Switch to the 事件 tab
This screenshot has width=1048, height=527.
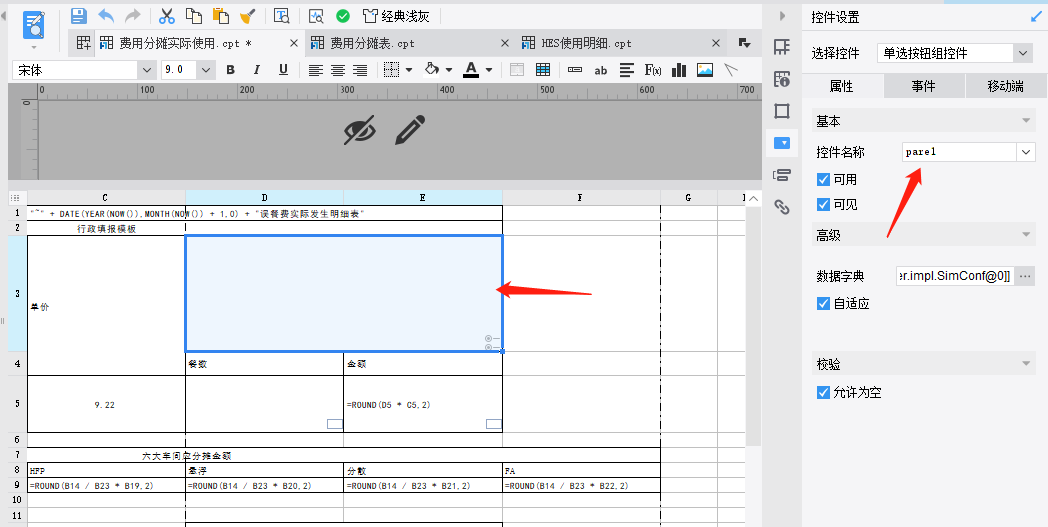(923, 86)
